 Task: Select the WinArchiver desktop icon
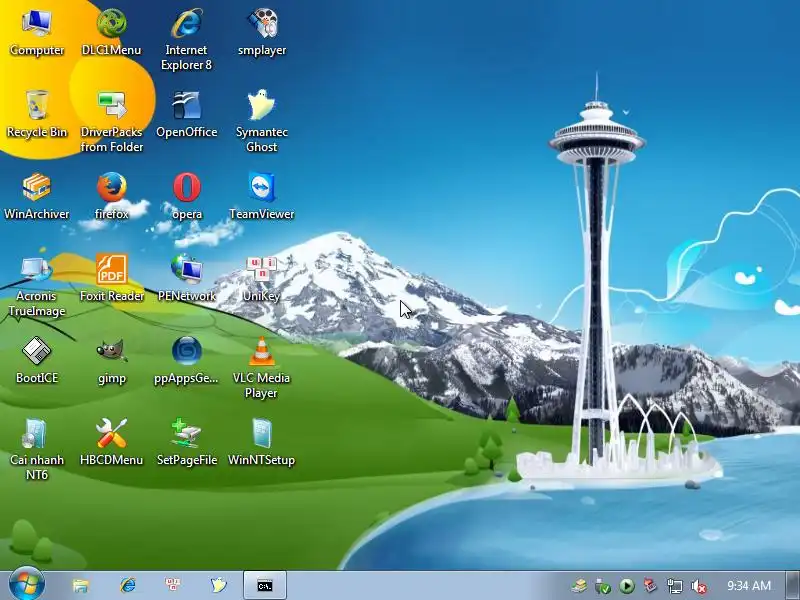coord(37,196)
